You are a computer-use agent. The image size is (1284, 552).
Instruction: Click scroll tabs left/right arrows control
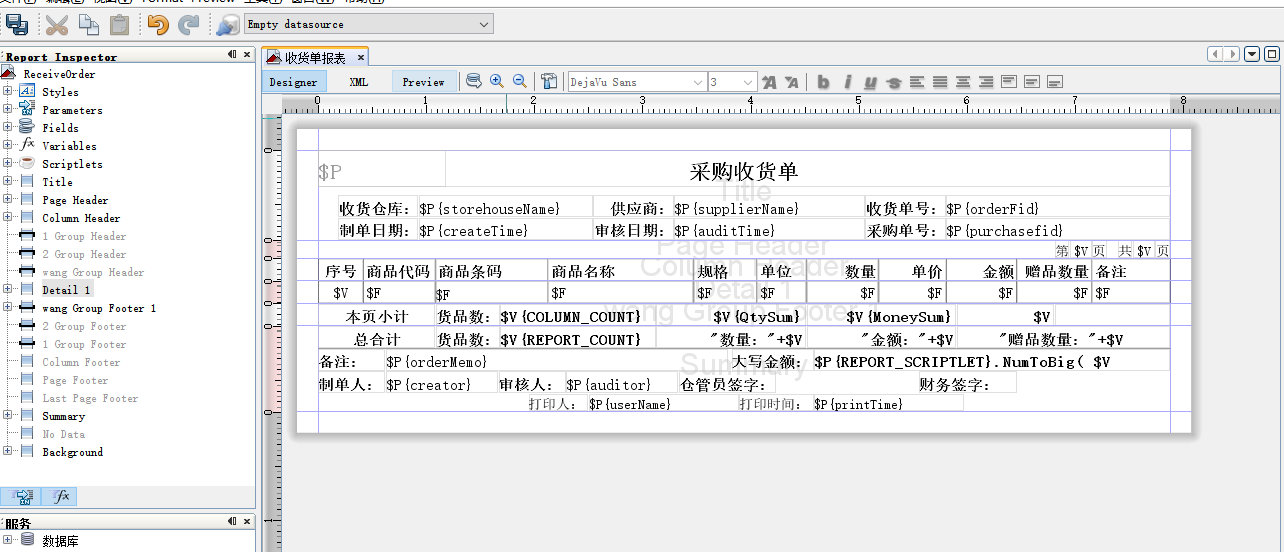(x=1224, y=54)
